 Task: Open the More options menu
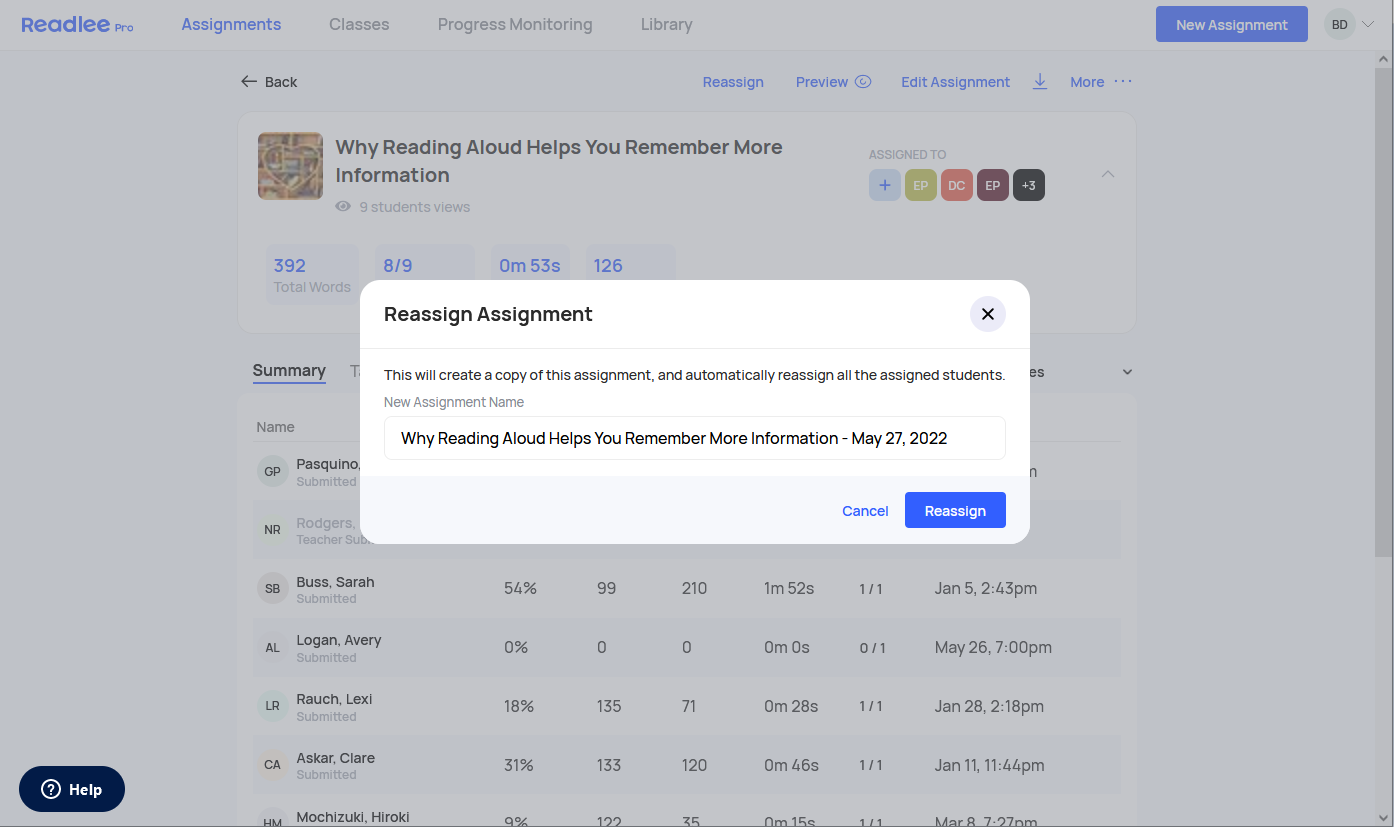(1101, 82)
